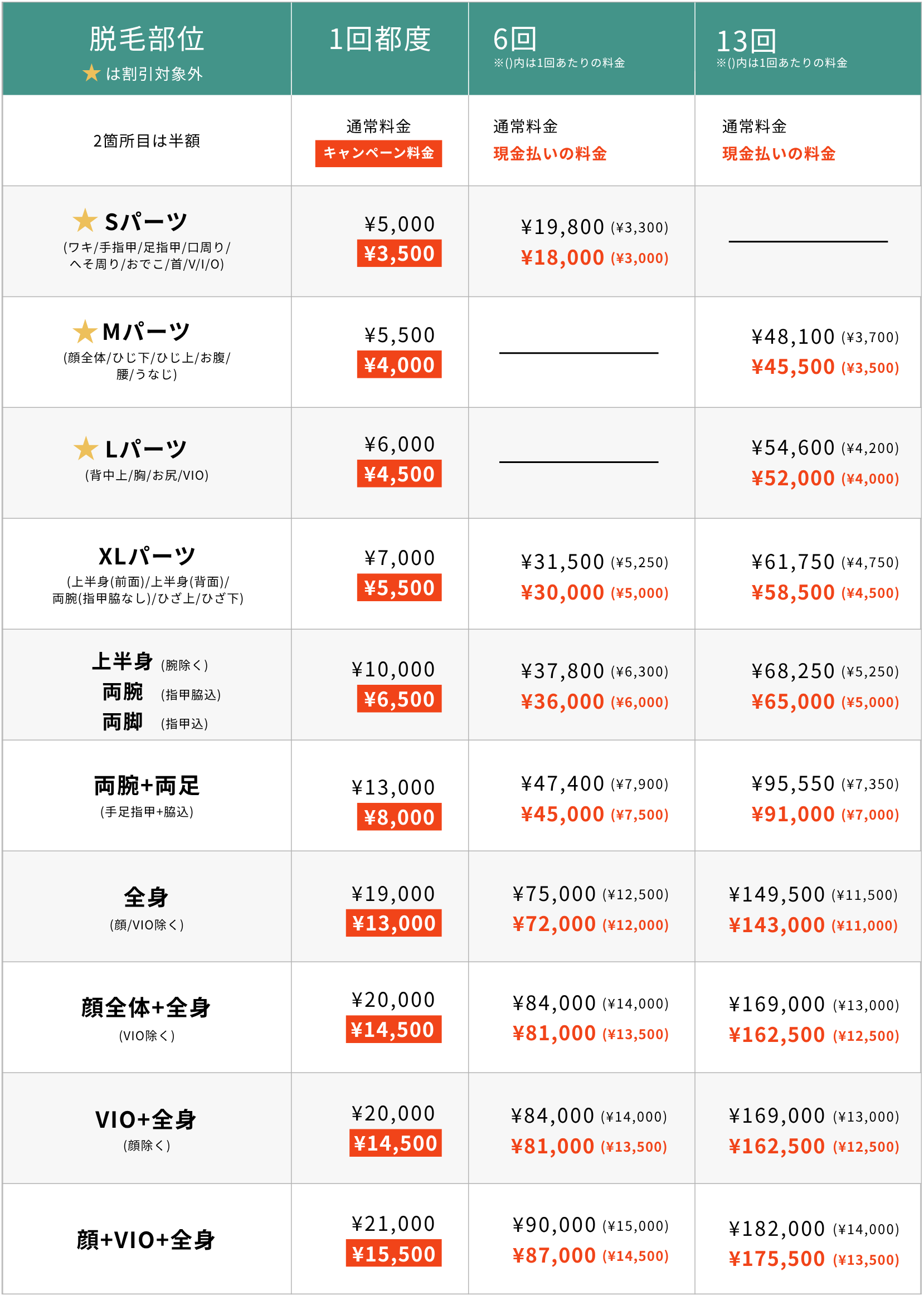Click the ¥3,500 campaign price for Sパーツ
Screen dimensions: 924x1296
pos(400,253)
